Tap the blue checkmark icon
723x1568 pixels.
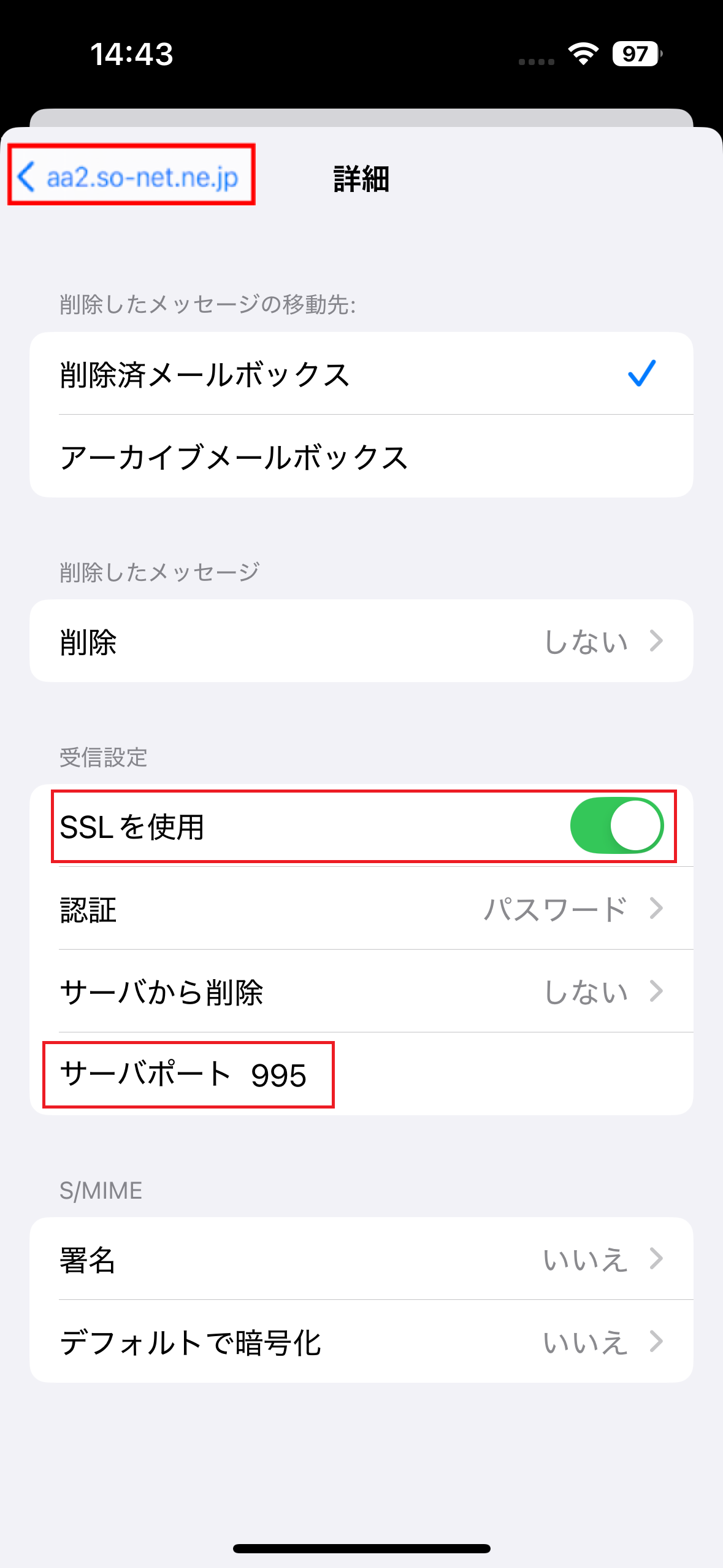click(x=641, y=373)
